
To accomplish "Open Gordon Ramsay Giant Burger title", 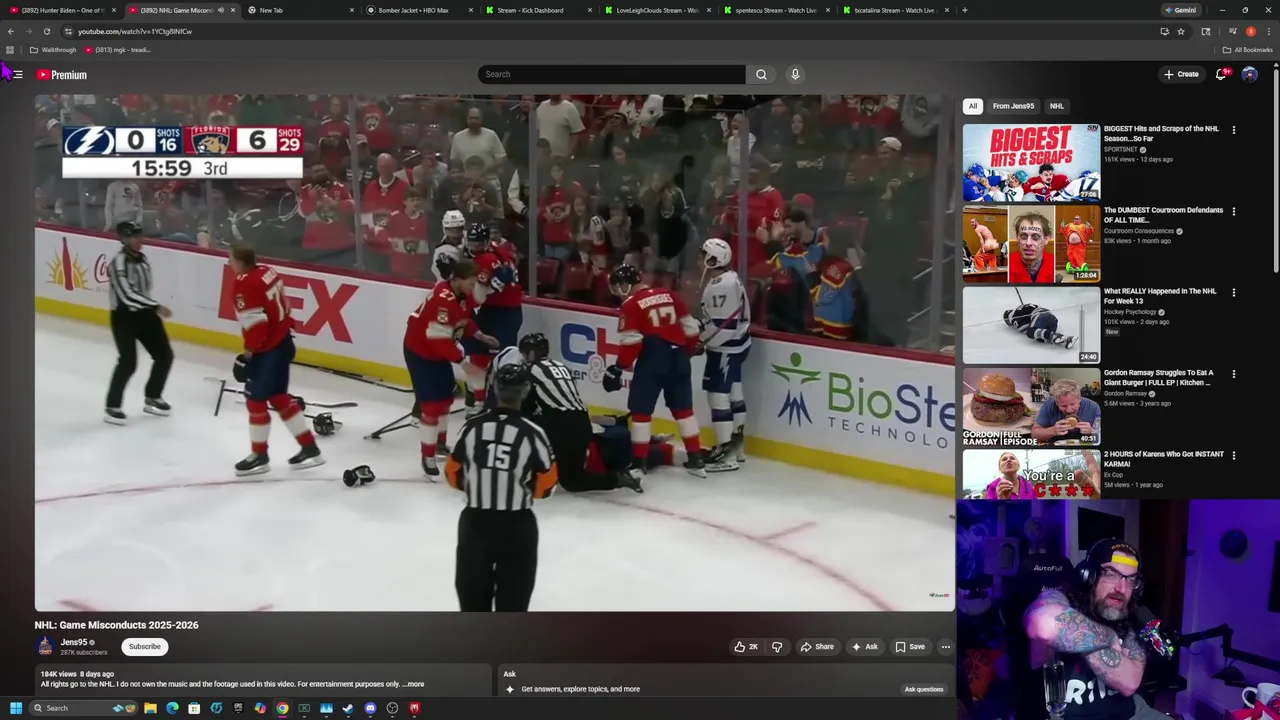I will click(1158, 378).
